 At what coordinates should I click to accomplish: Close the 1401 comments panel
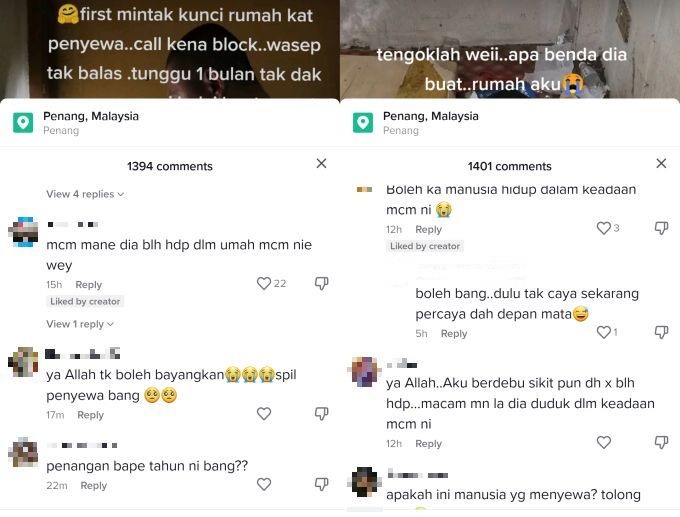(x=661, y=164)
